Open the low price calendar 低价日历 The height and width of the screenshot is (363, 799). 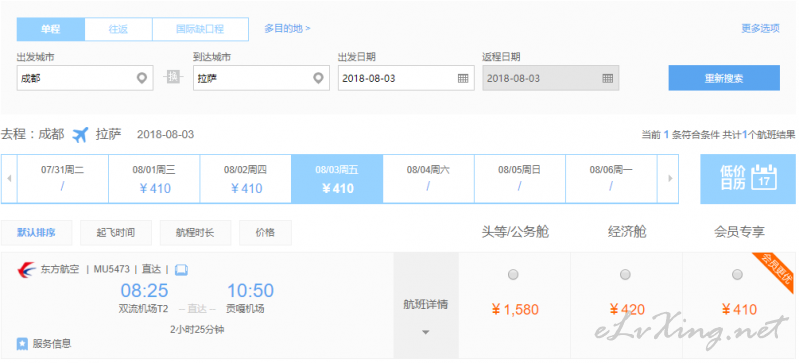pos(748,178)
